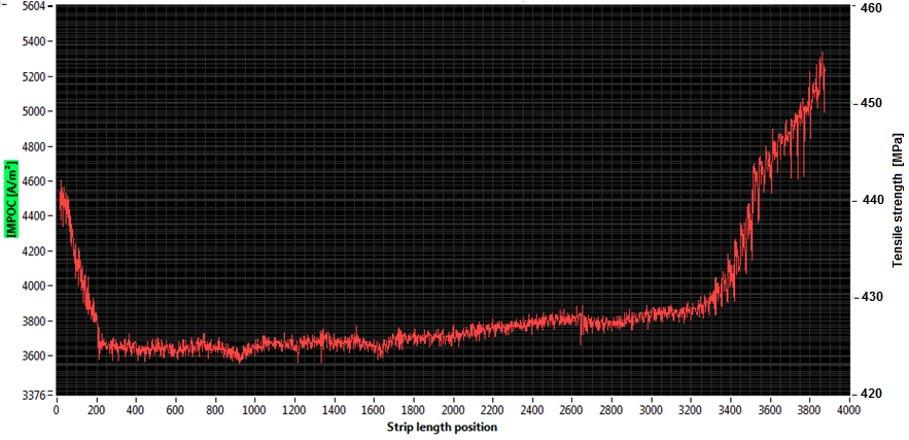Click the 430 tick label on right axis
The width and height of the screenshot is (909, 440).
870,298
